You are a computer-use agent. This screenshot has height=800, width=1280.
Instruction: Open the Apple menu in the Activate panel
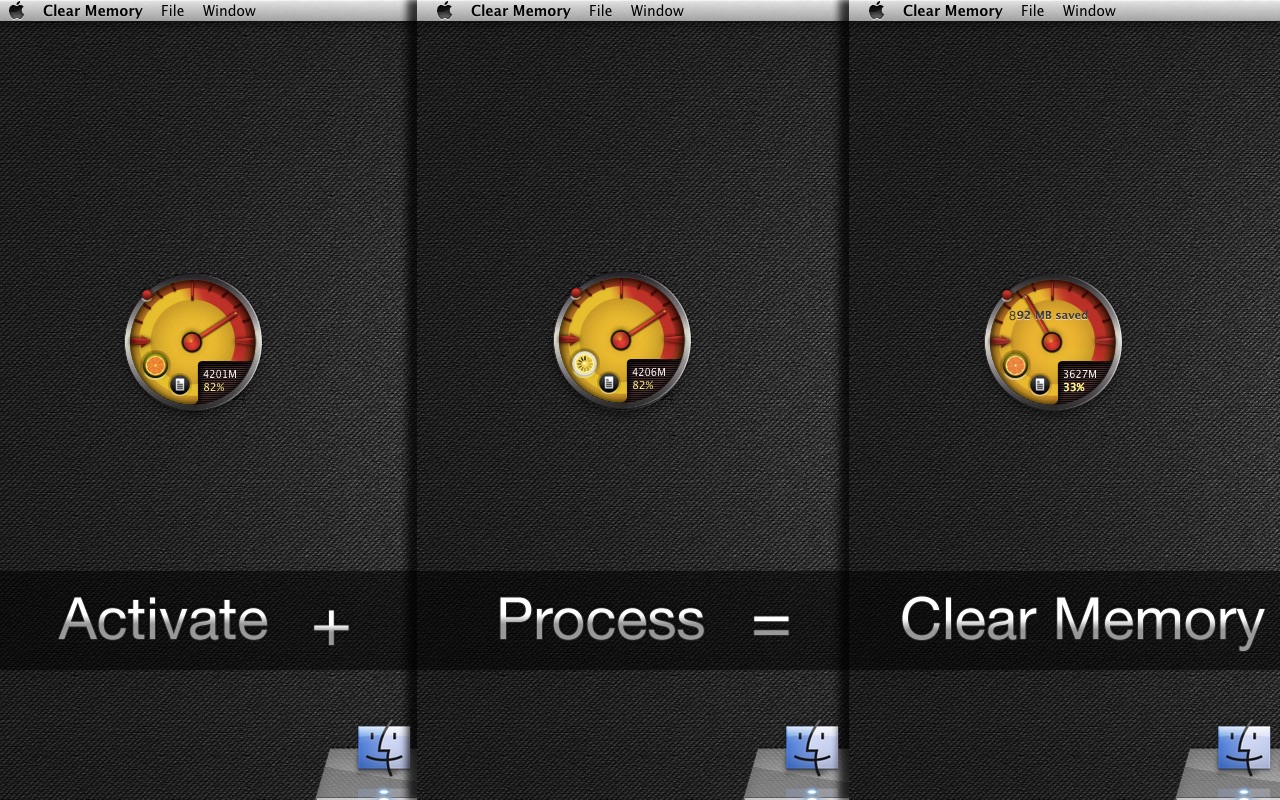(x=17, y=10)
